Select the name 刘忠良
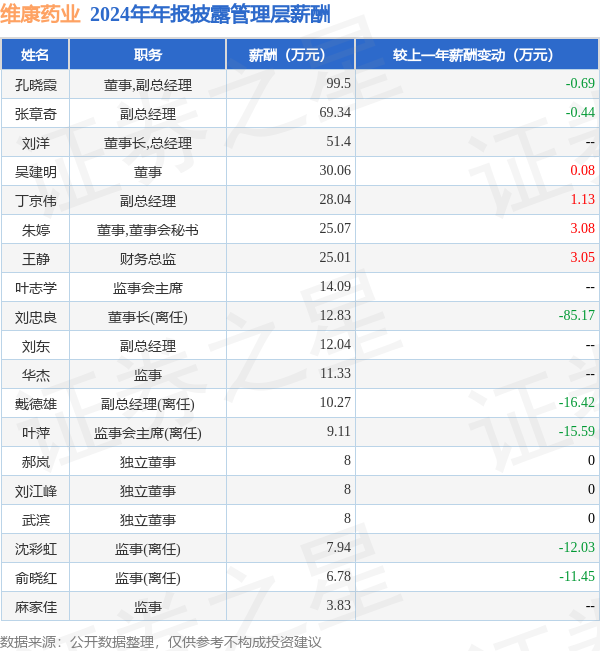Viewport: 600px width, 651px height. [36, 317]
